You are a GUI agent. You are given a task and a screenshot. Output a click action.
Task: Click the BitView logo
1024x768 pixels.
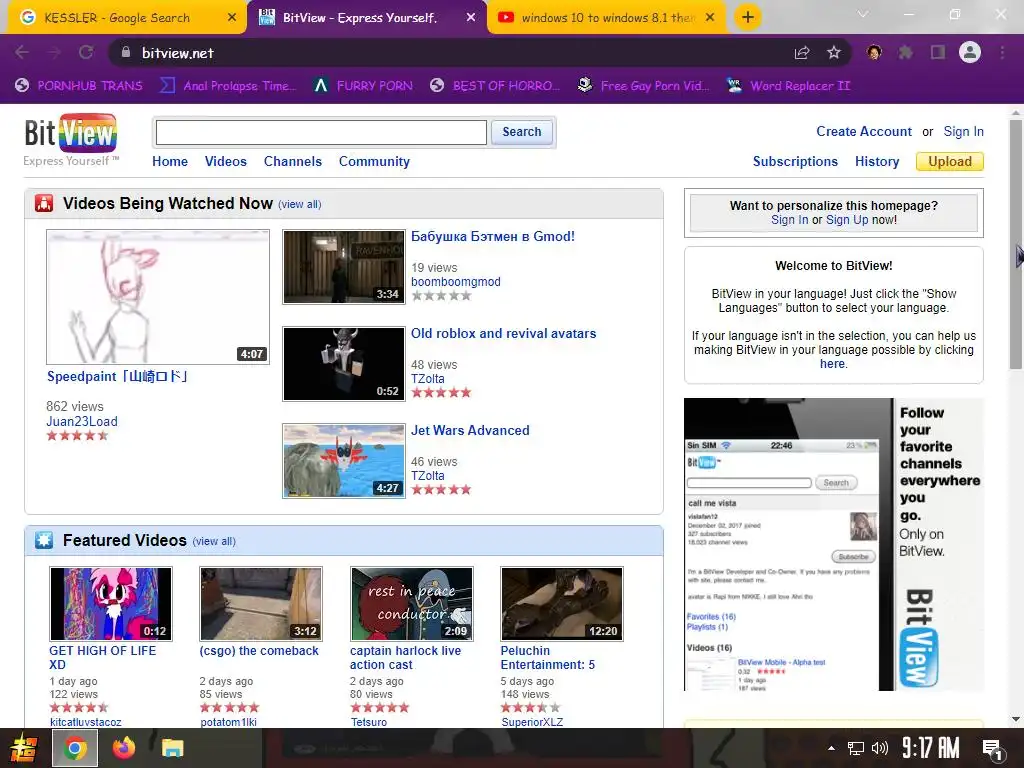click(71, 133)
